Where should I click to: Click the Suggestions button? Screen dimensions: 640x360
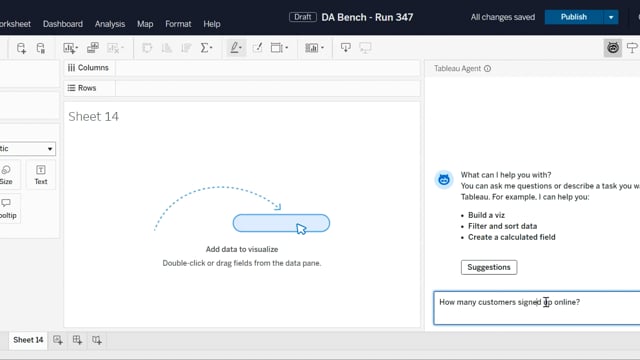pyautogui.click(x=489, y=267)
